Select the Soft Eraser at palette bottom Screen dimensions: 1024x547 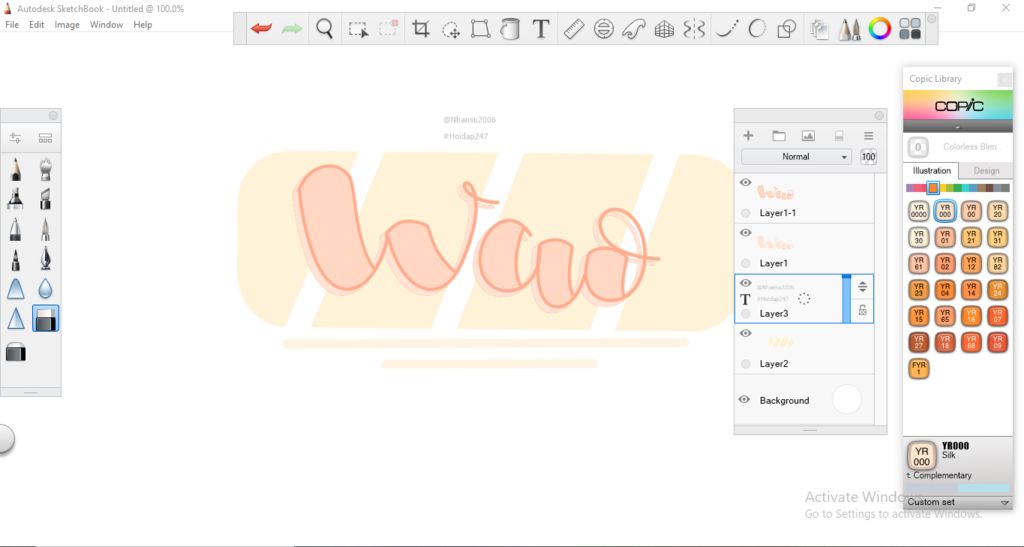(x=16, y=352)
